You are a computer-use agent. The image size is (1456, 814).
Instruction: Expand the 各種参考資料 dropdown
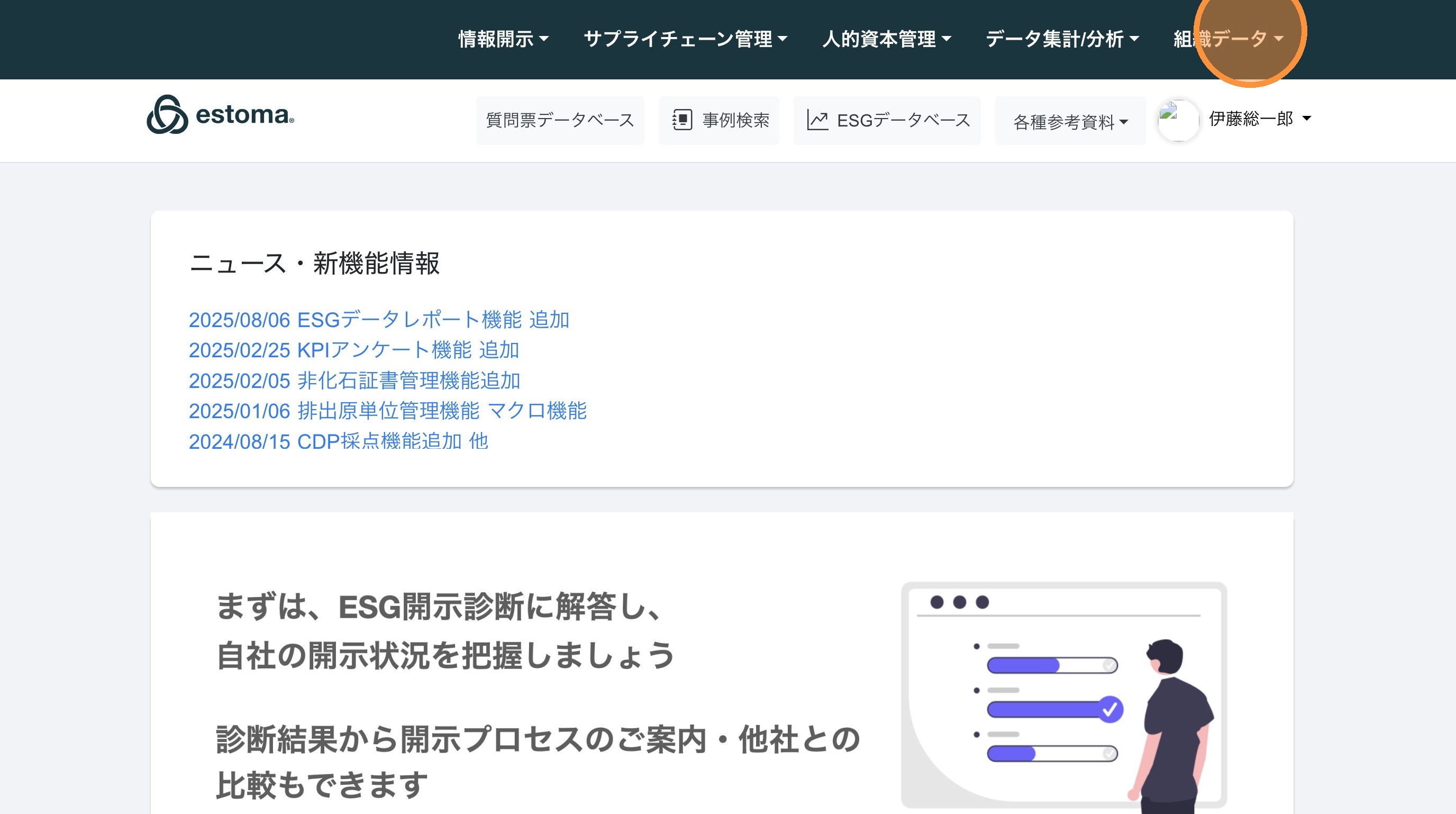1070,122
